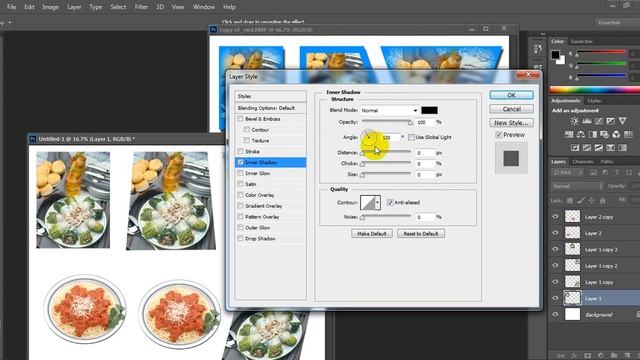Viewport: 640px width, 360px height.
Task: Lock transparent pixels of the layer
Action: 570,200
